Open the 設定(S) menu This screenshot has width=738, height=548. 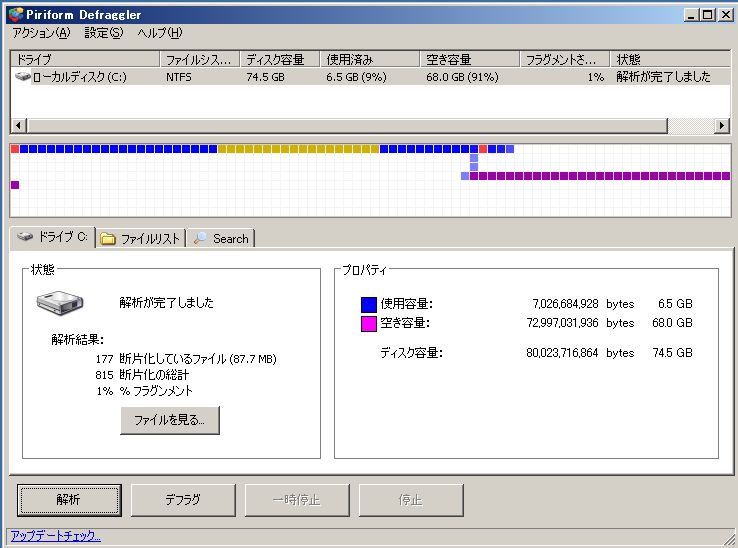click(x=104, y=32)
